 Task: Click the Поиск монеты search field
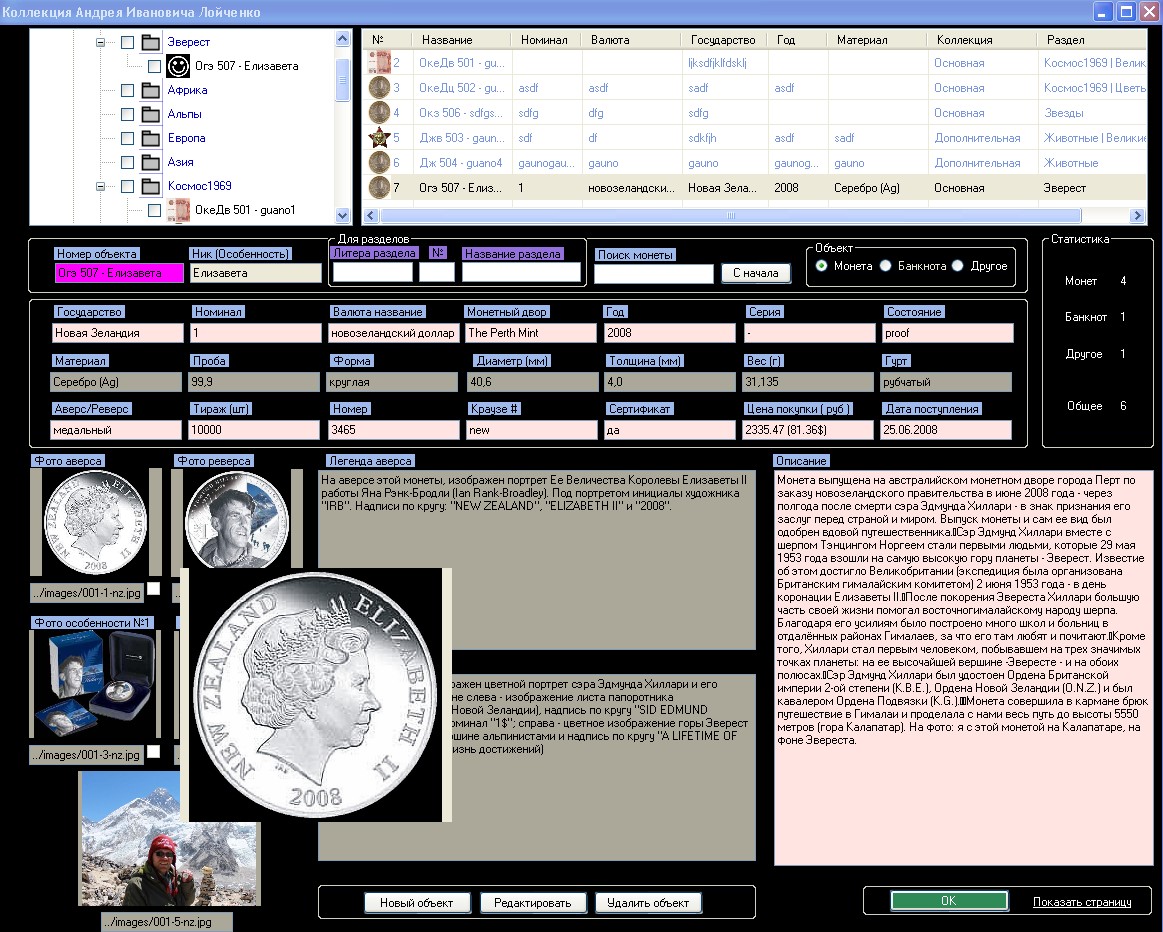tap(653, 274)
